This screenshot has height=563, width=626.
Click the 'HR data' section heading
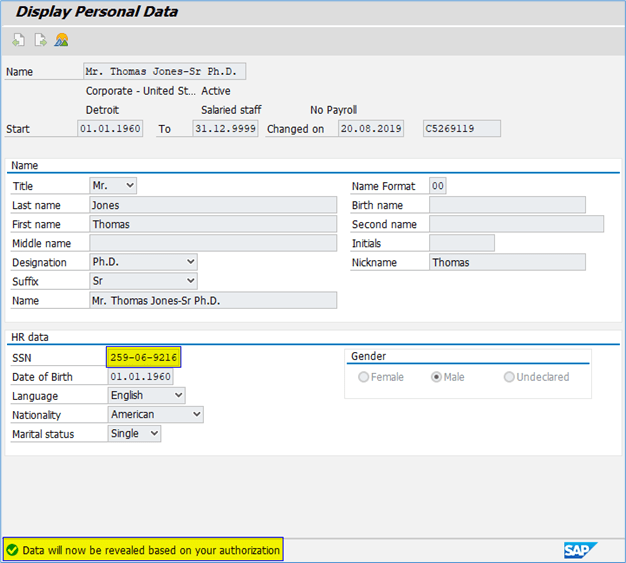coord(30,337)
